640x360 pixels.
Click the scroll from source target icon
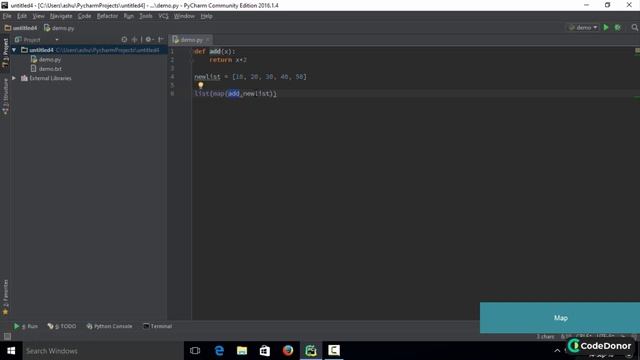pyautogui.click(x=124, y=40)
